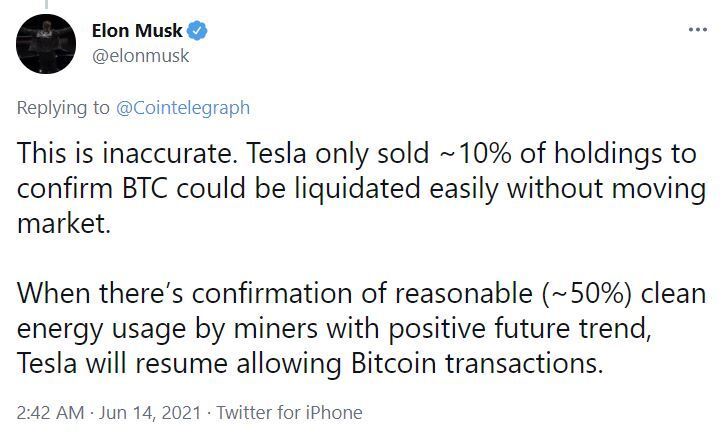
Task: Click the 'Bitcoin transactions.' ending phrase
Action: coord(477,364)
